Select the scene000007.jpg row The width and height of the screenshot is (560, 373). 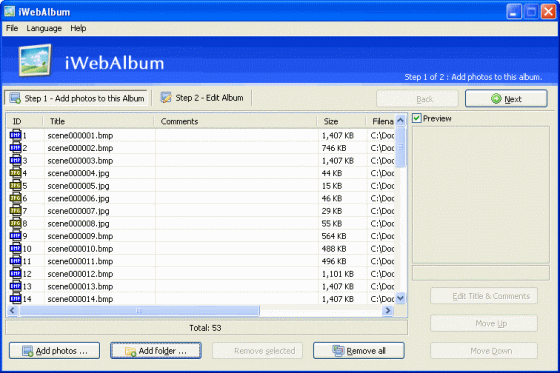click(201, 211)
